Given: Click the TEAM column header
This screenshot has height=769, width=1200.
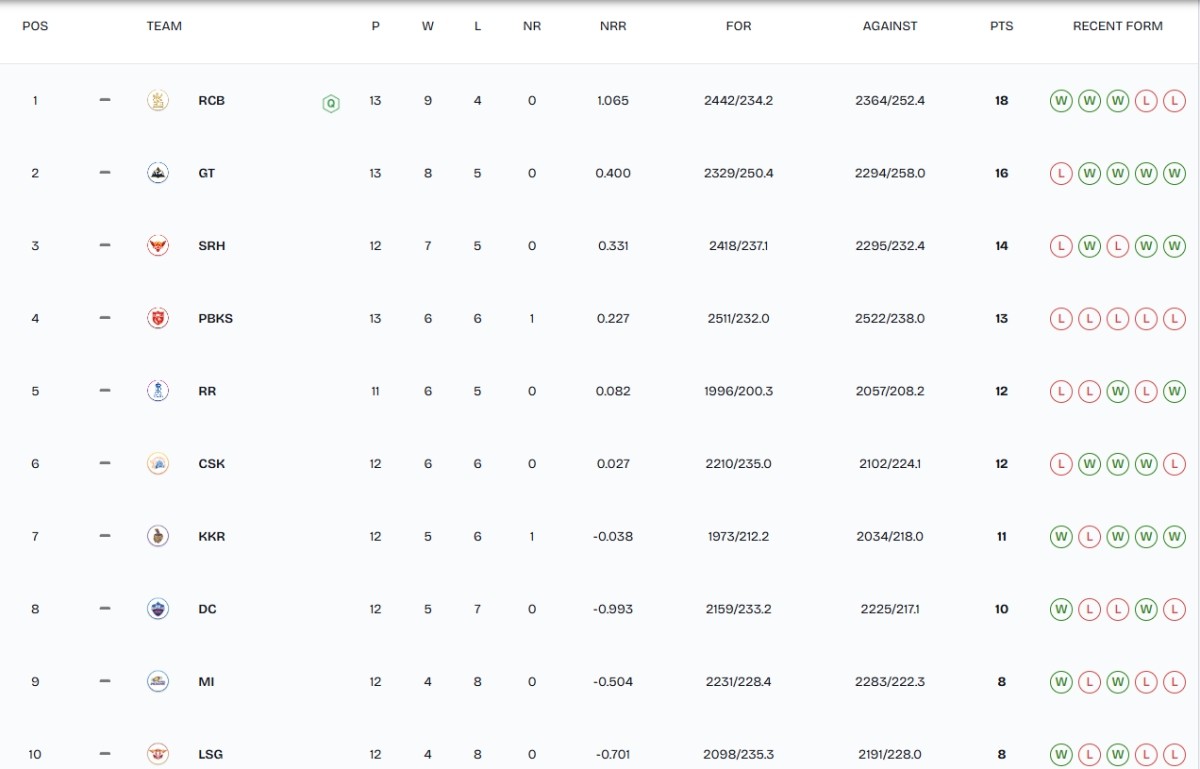Looking at the screenshot, I should pyautogui.click(x=164, y=26).
